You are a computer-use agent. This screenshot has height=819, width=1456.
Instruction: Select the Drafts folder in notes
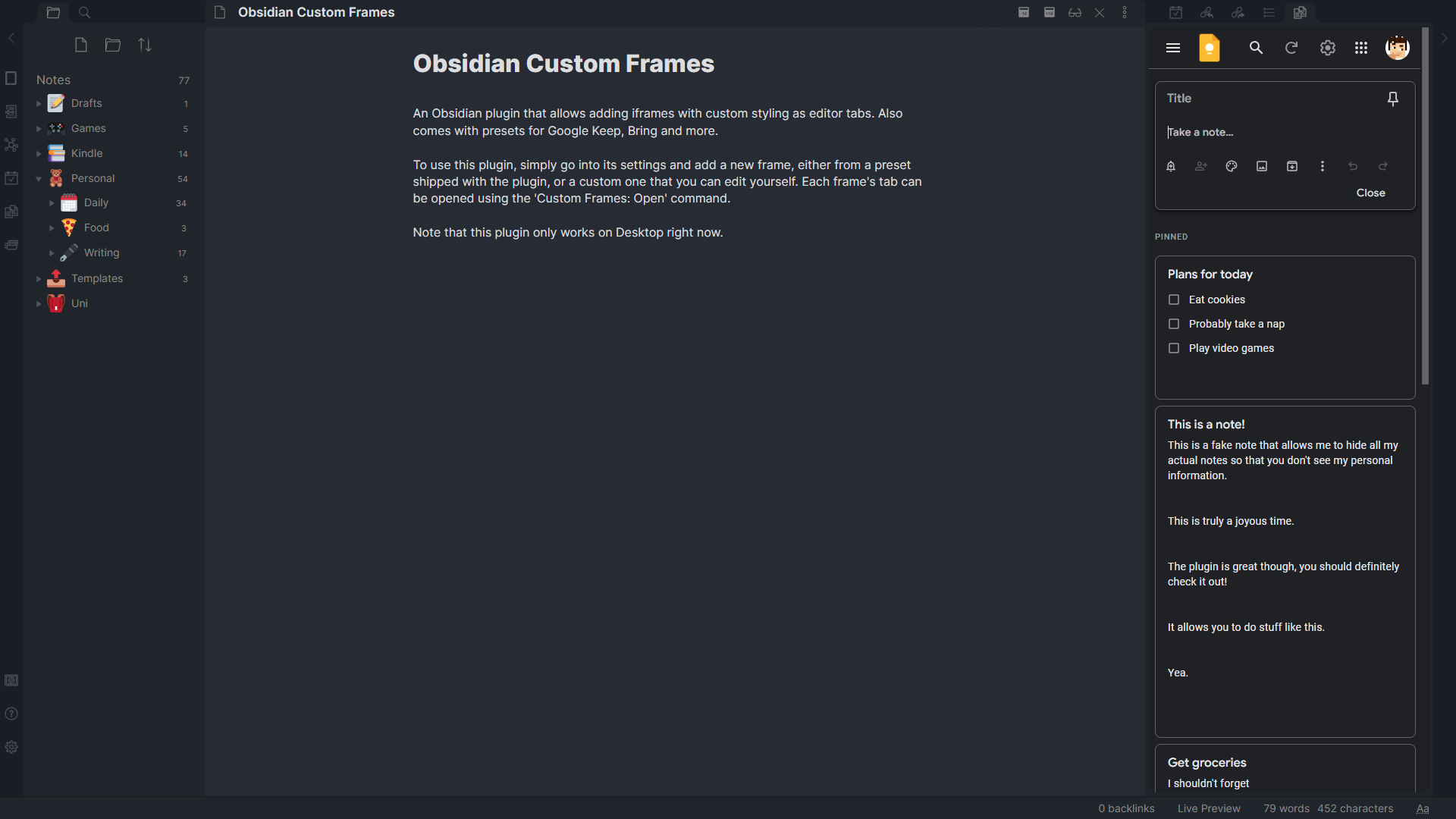click(x=86, y=103)
